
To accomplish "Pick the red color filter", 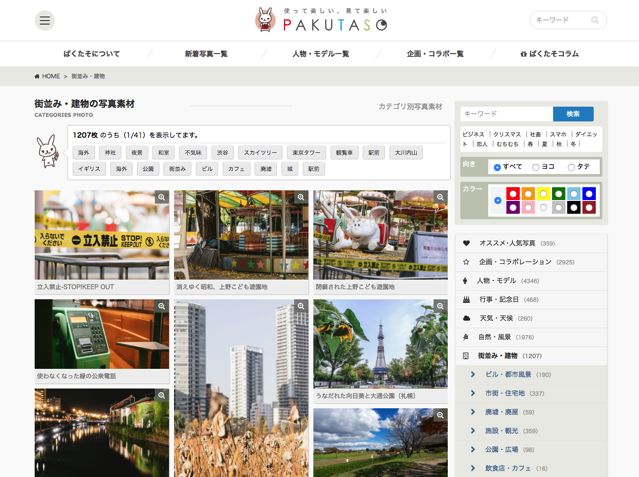I will click(x=513, y=193).
